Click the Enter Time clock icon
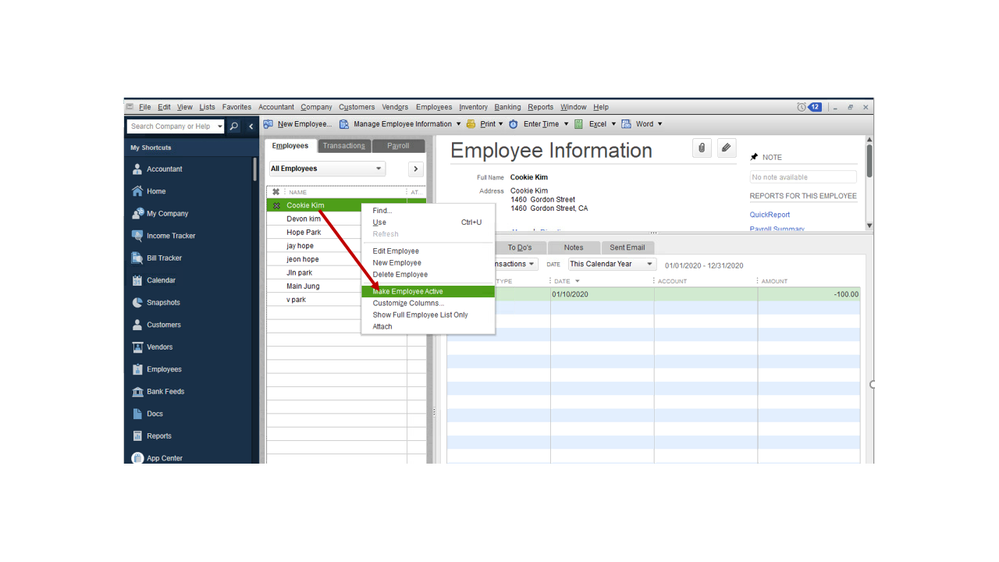 pos(513,124)
